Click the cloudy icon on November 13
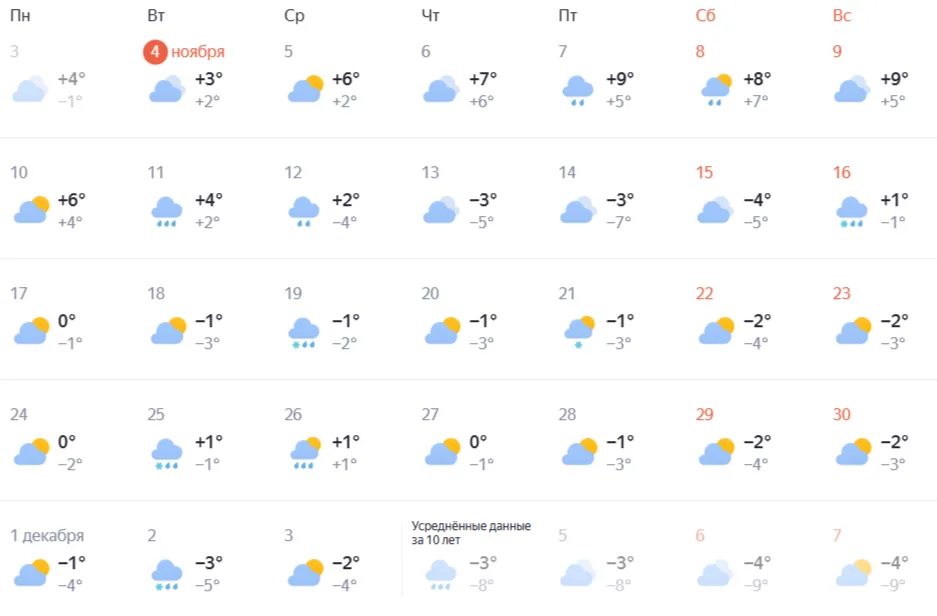The height and width of the screenshot is (616, 937). pyautogui.click(x=440, y=210)
